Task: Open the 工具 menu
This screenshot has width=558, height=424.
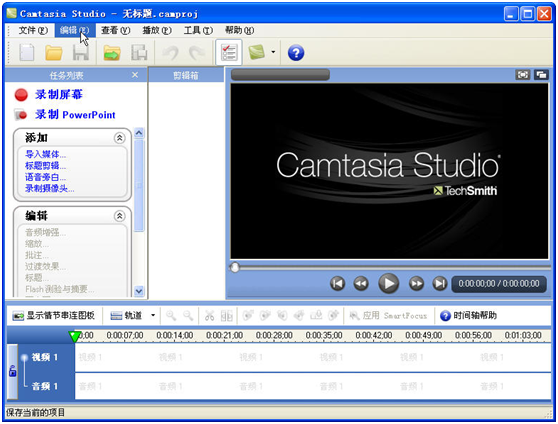Action: tap(198, 31)
